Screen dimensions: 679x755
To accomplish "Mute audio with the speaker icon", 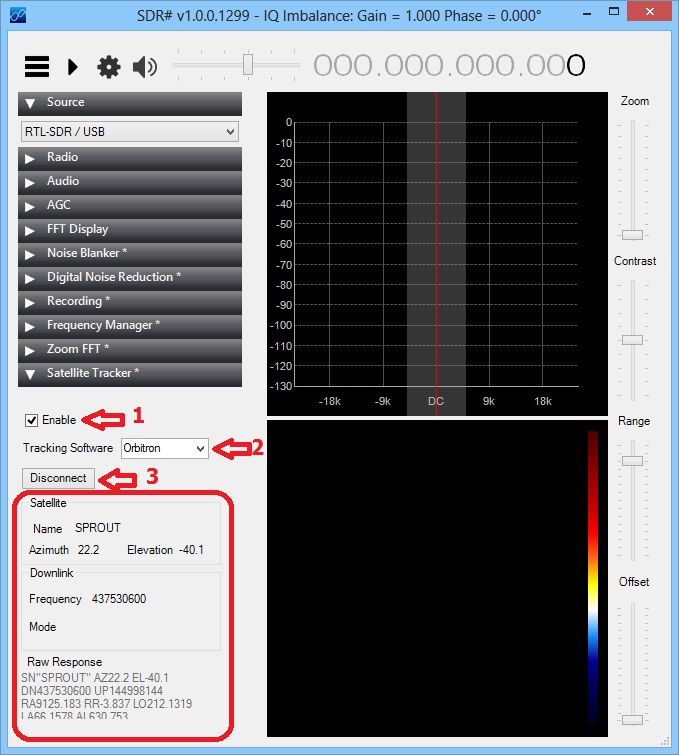I will click(x=145, y=66).
